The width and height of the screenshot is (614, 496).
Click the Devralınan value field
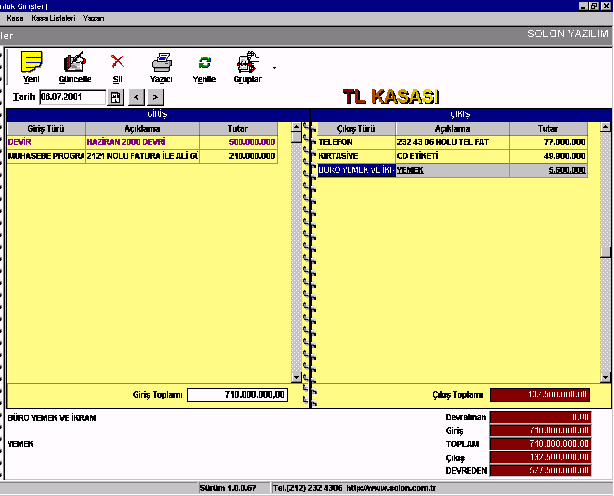540,417
